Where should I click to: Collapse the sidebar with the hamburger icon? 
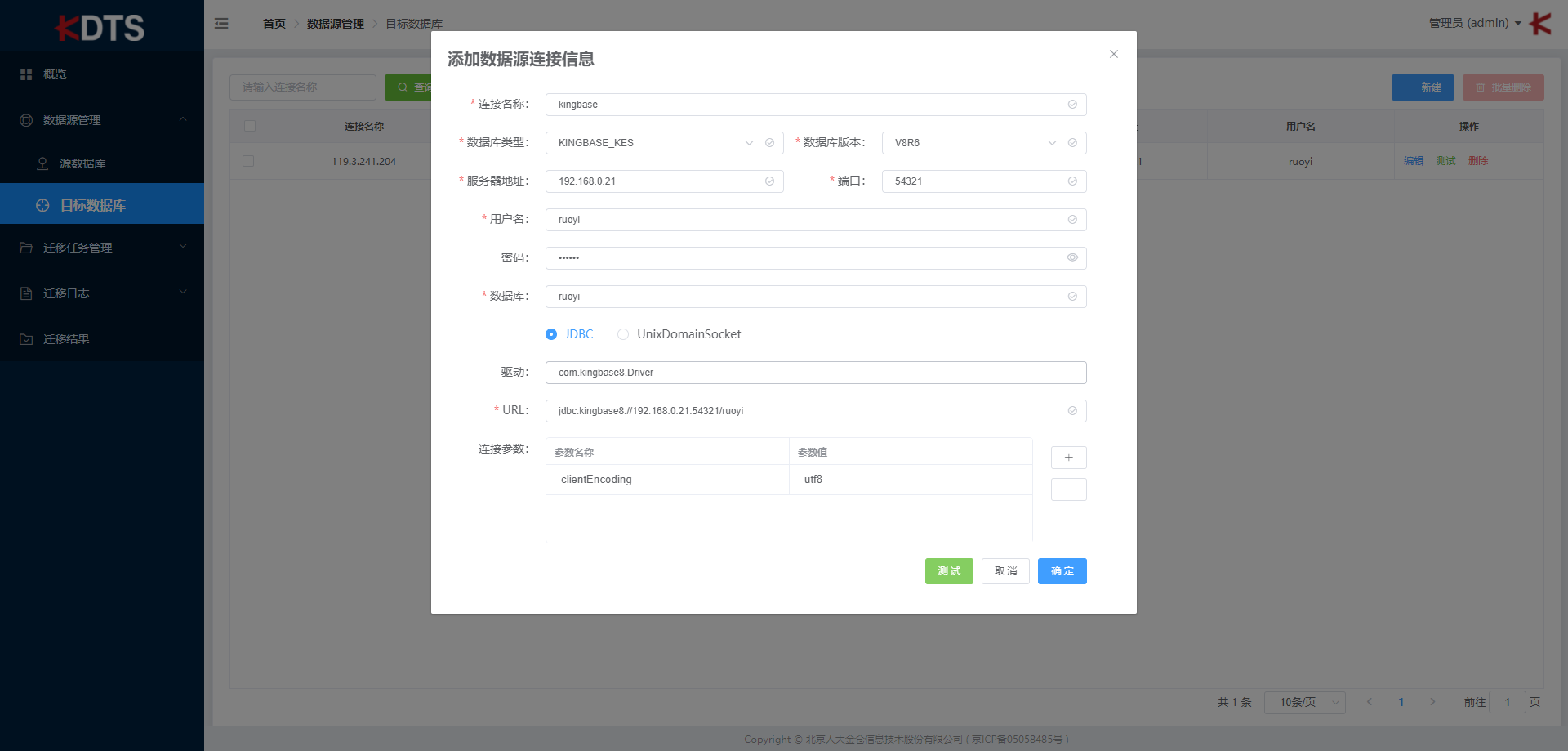221,24
